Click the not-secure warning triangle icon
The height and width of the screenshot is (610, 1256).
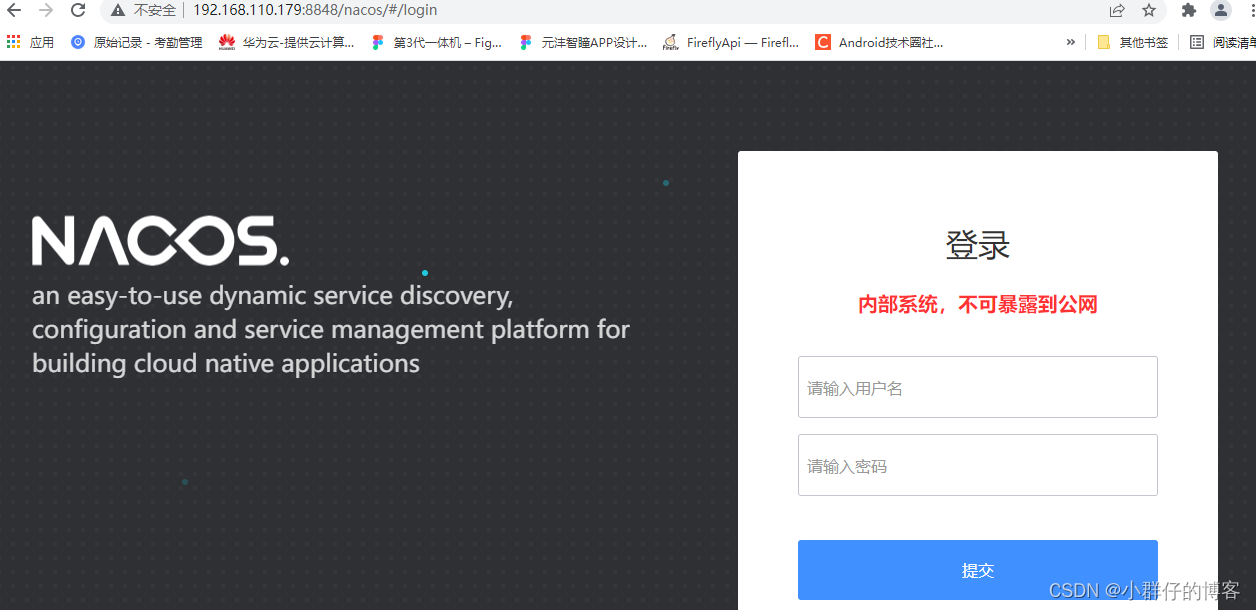click(x=118, y=10)
